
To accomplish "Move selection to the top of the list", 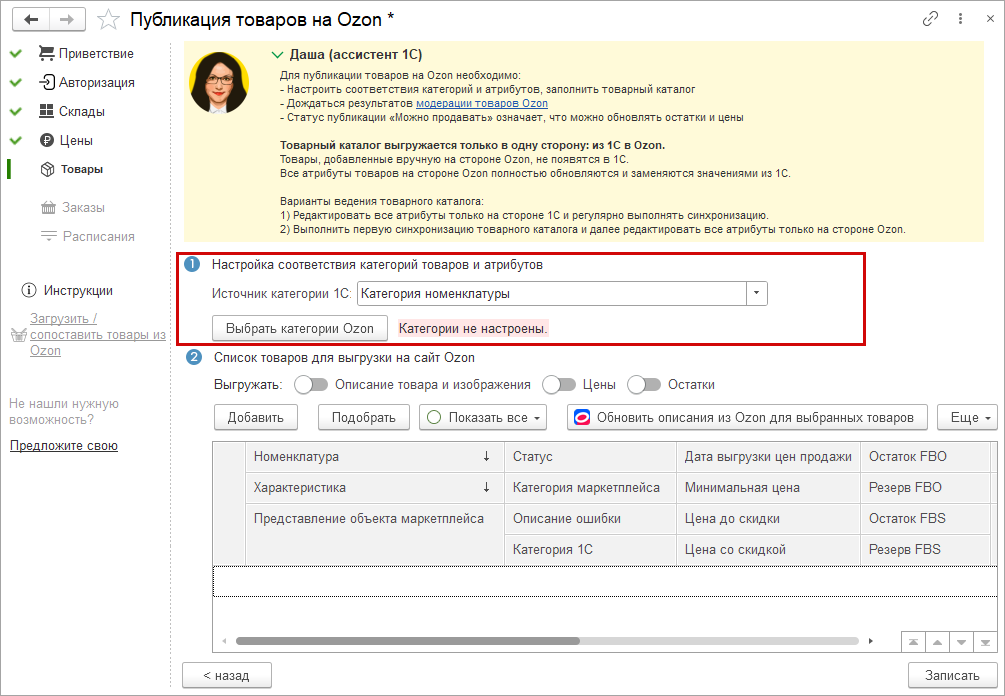I will point(912,641).
